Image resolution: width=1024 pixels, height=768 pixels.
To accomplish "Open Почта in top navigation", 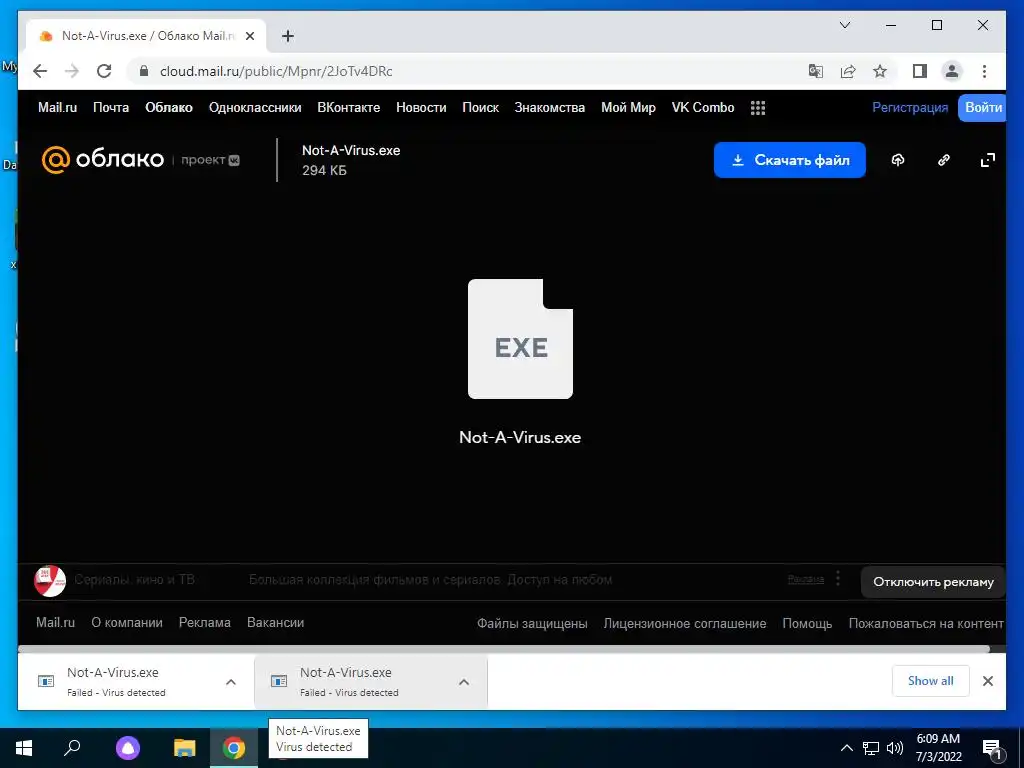I will [x=111, y=108].
